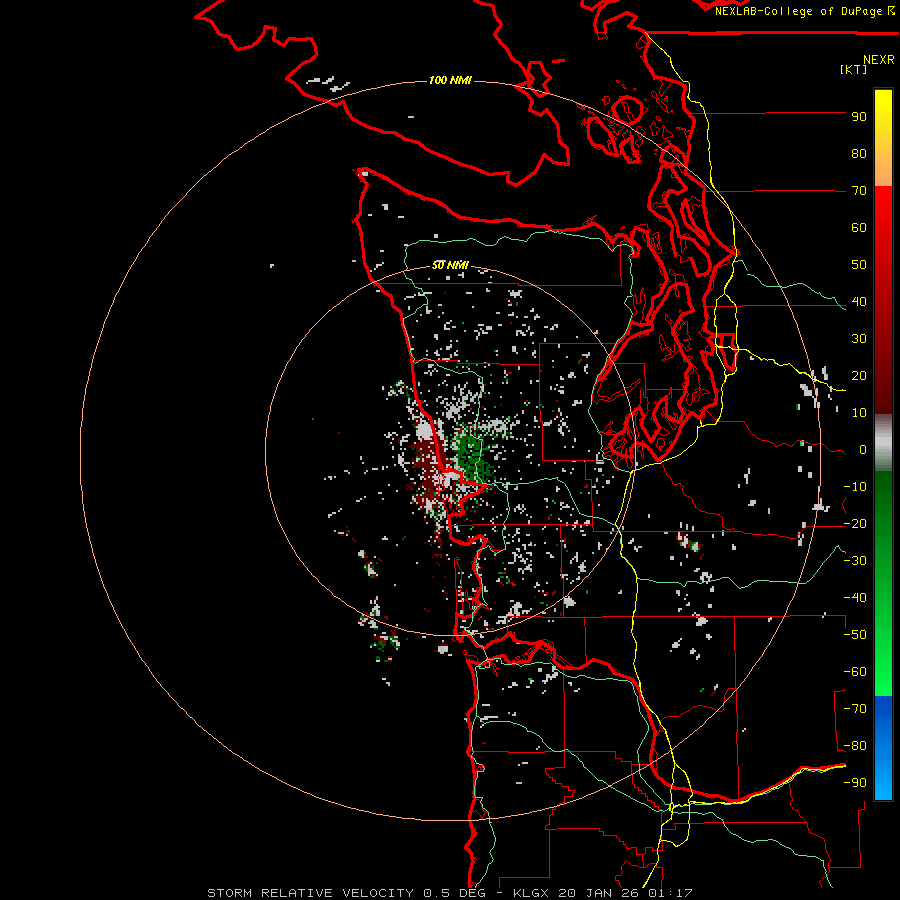Click the 0.5 DEG elevation text
The height and width of the screenshot is (900, 900).
(x=455, y=893)
